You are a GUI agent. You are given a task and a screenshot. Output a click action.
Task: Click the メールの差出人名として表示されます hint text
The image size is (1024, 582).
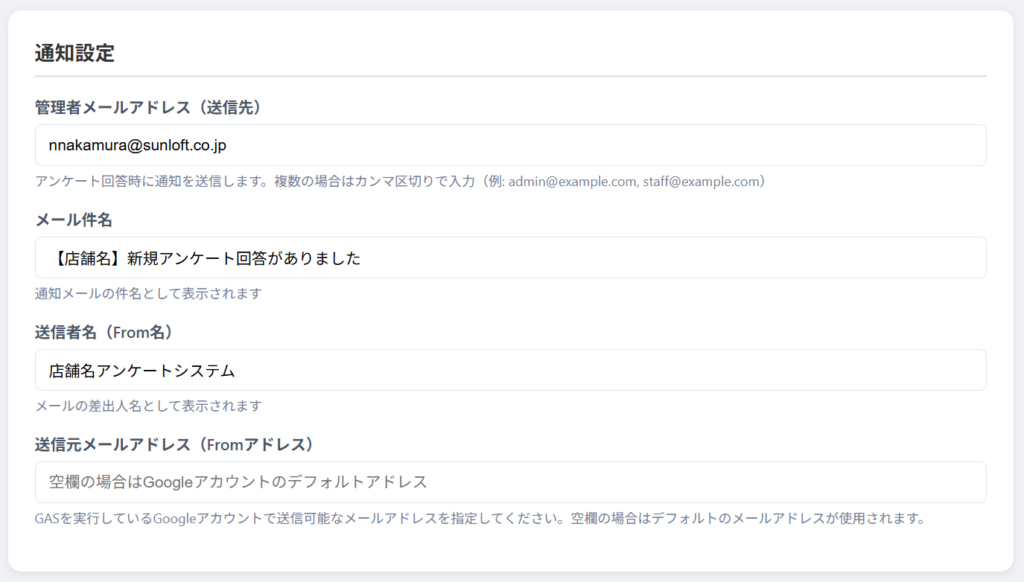pos(148,405)
